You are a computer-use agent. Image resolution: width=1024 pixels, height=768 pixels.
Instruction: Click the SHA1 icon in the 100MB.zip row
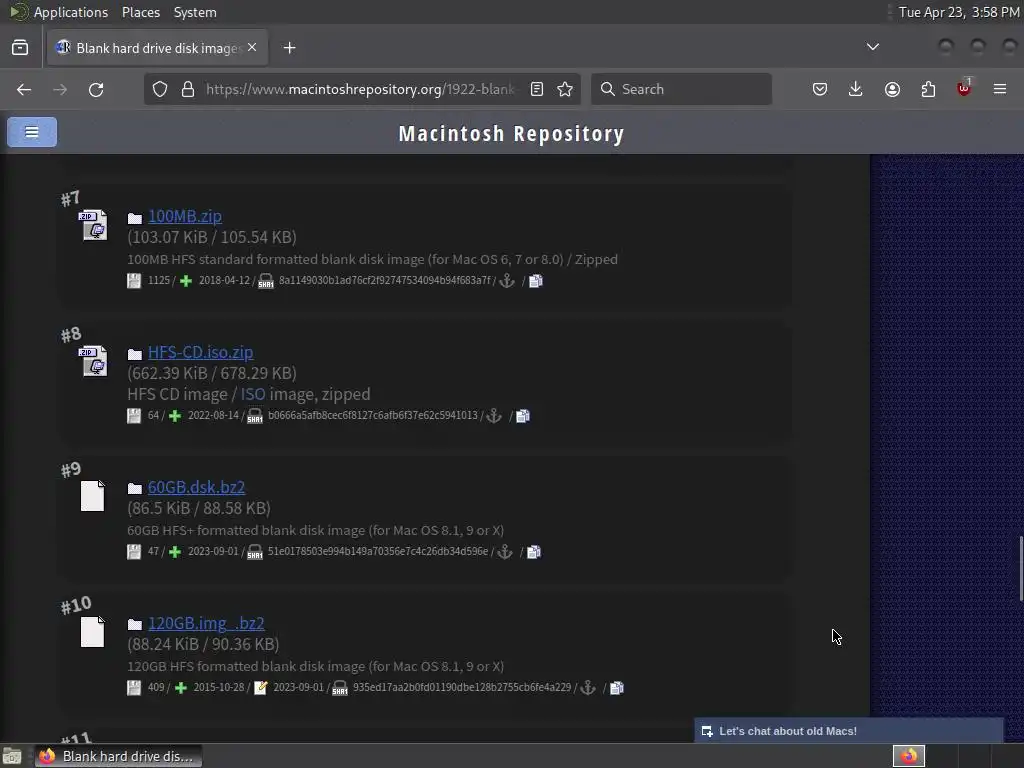tap(266, 281)
